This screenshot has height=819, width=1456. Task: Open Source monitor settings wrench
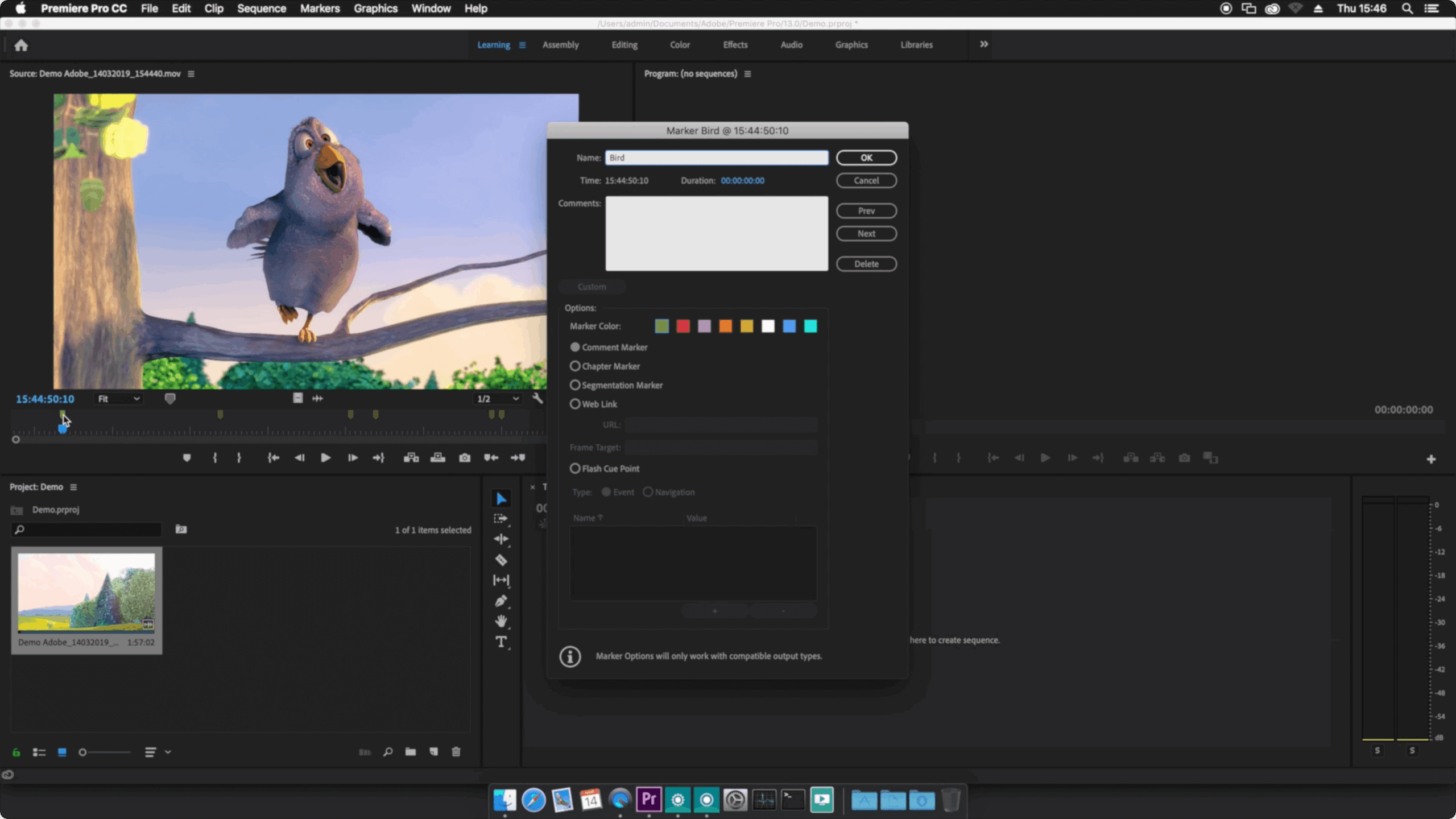pos(537,398)
